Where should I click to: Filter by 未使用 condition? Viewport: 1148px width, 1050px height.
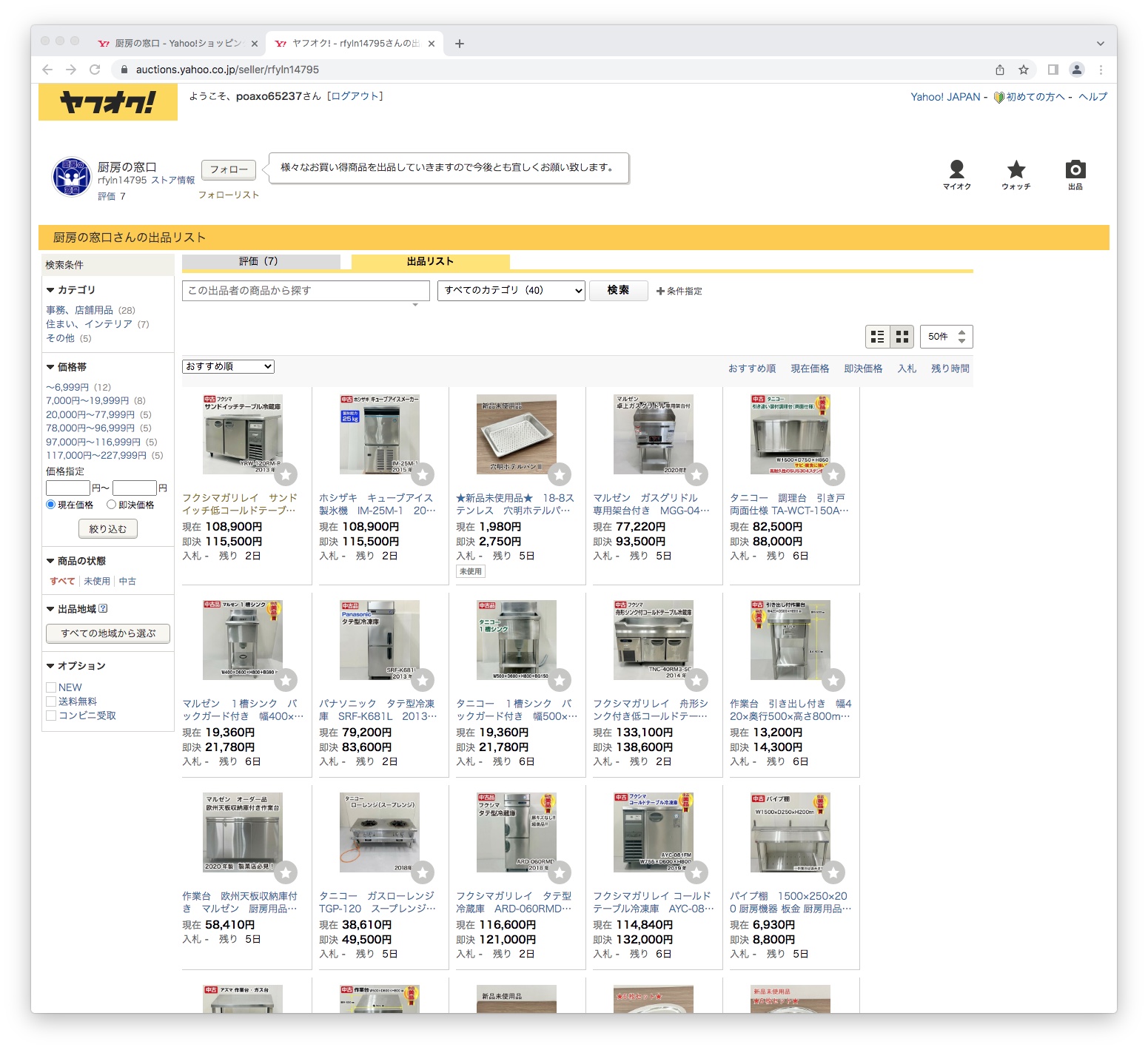pos(97,581)
